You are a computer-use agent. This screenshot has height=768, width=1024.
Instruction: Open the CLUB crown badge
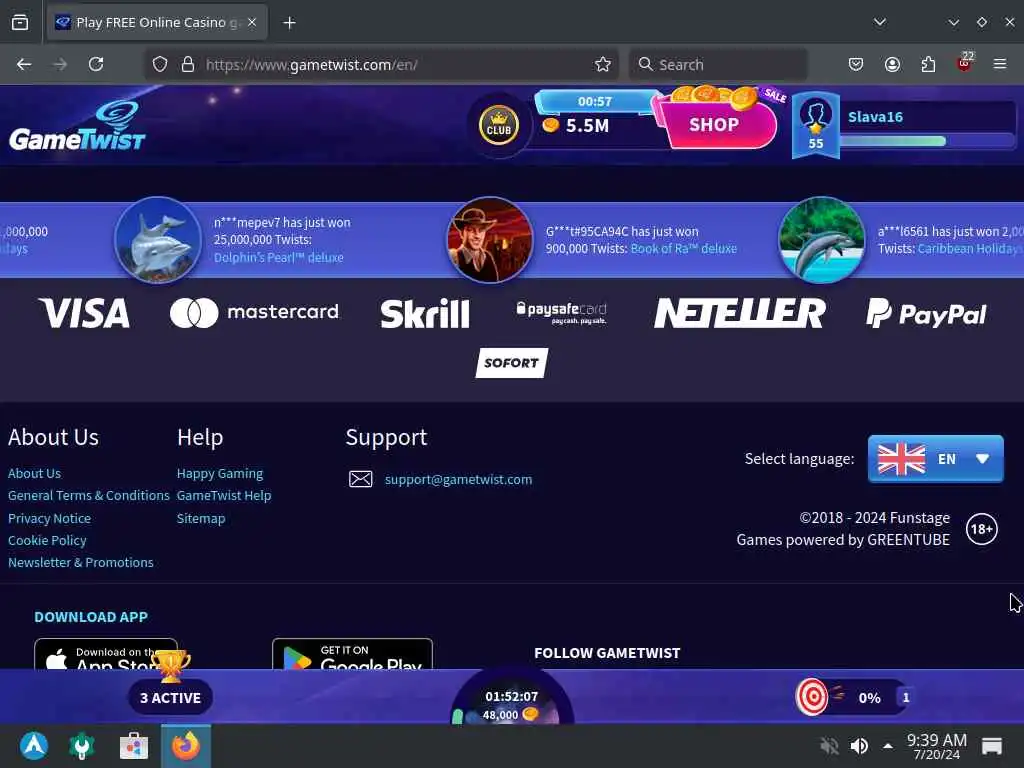(499, 125)
